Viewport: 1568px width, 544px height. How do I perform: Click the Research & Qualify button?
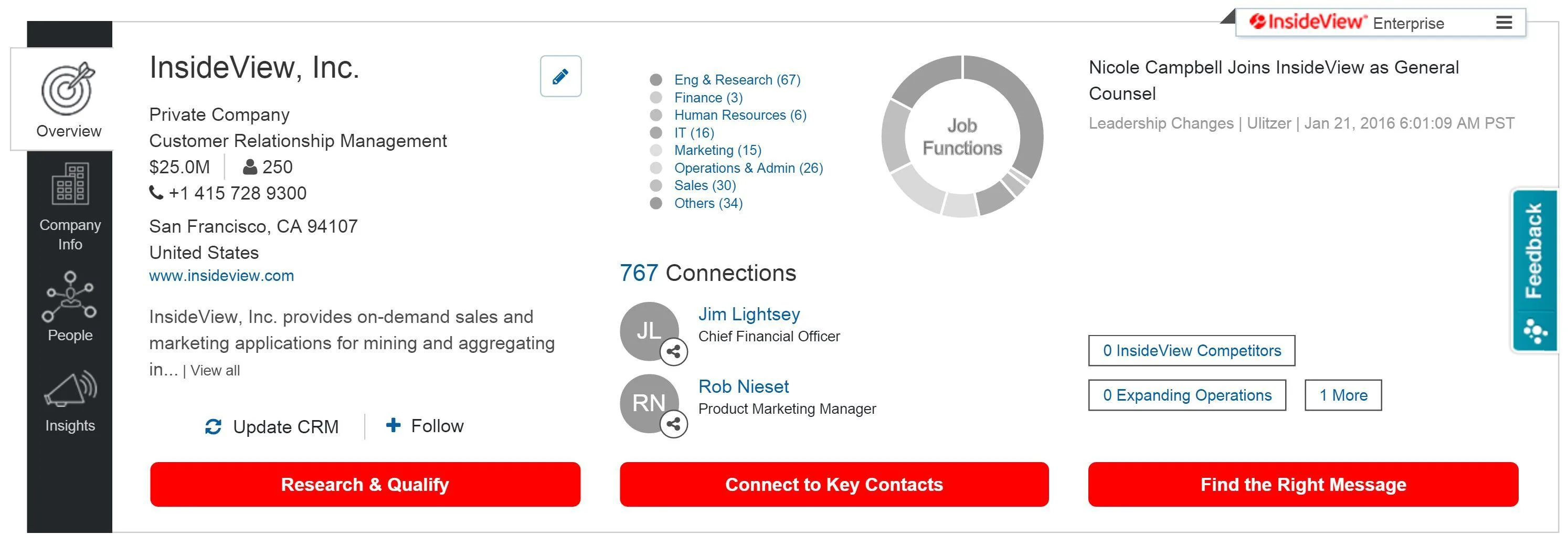(x=365, y=485)
